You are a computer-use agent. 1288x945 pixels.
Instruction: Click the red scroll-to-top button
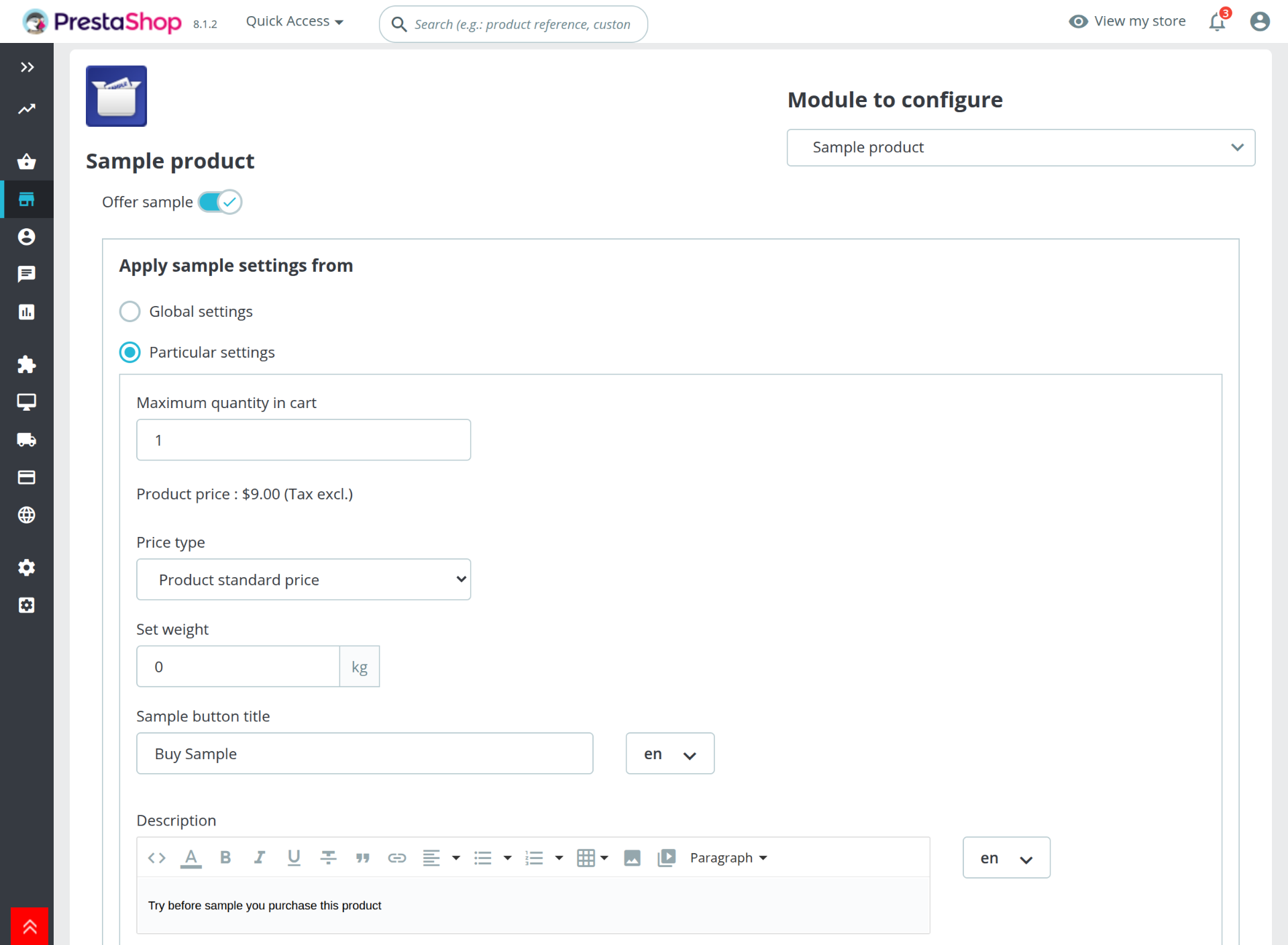pyautogui.click(x=29, y=926)
